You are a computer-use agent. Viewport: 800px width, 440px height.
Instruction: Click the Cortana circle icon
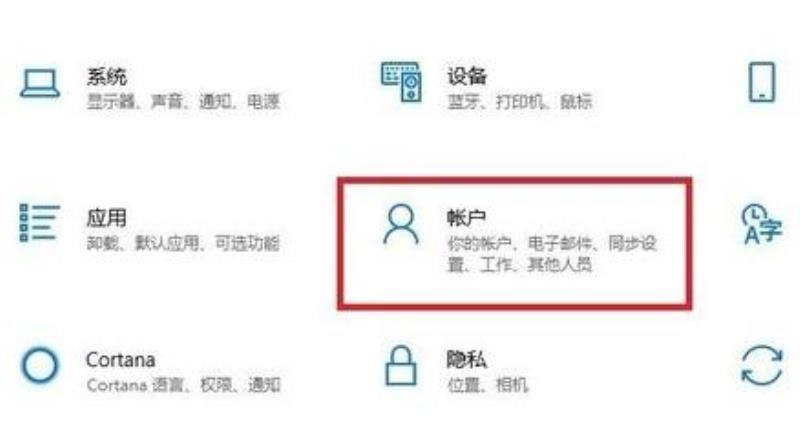coord(39,365)
